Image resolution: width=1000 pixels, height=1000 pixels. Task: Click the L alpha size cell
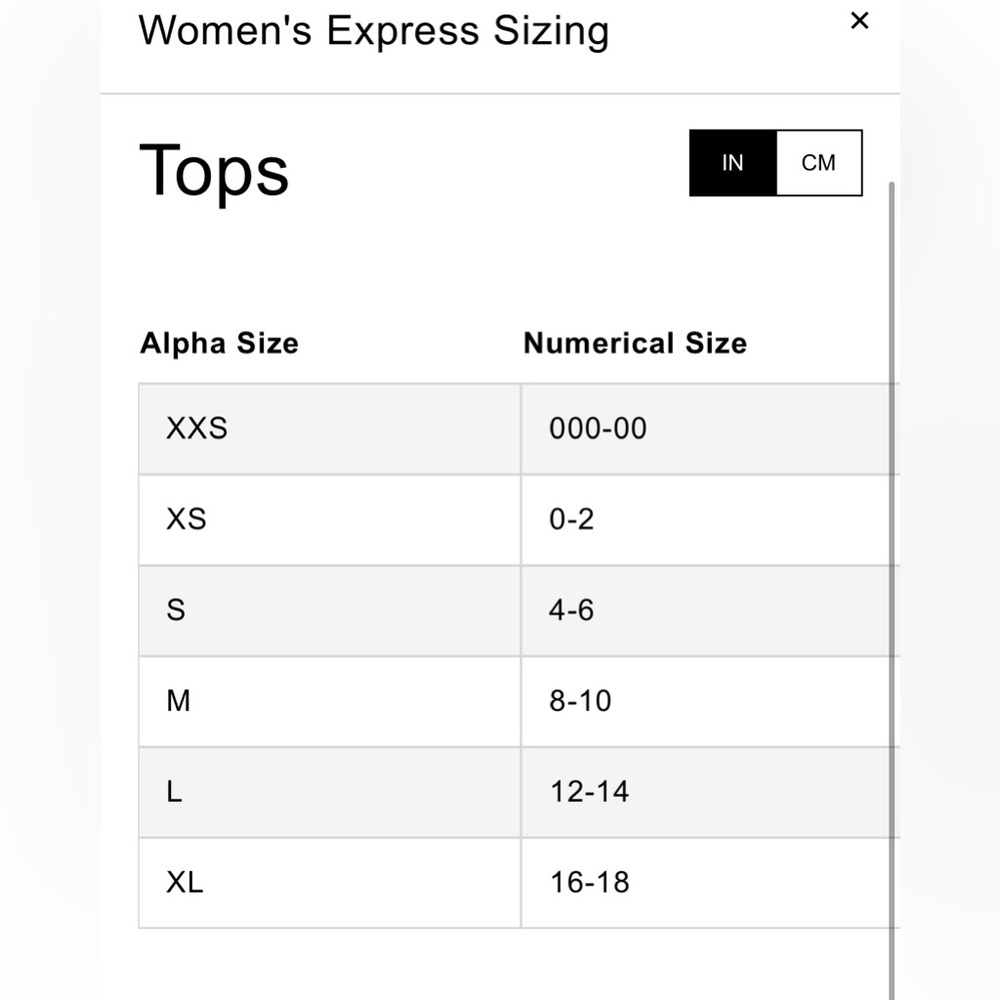click(x=330, y=792)
